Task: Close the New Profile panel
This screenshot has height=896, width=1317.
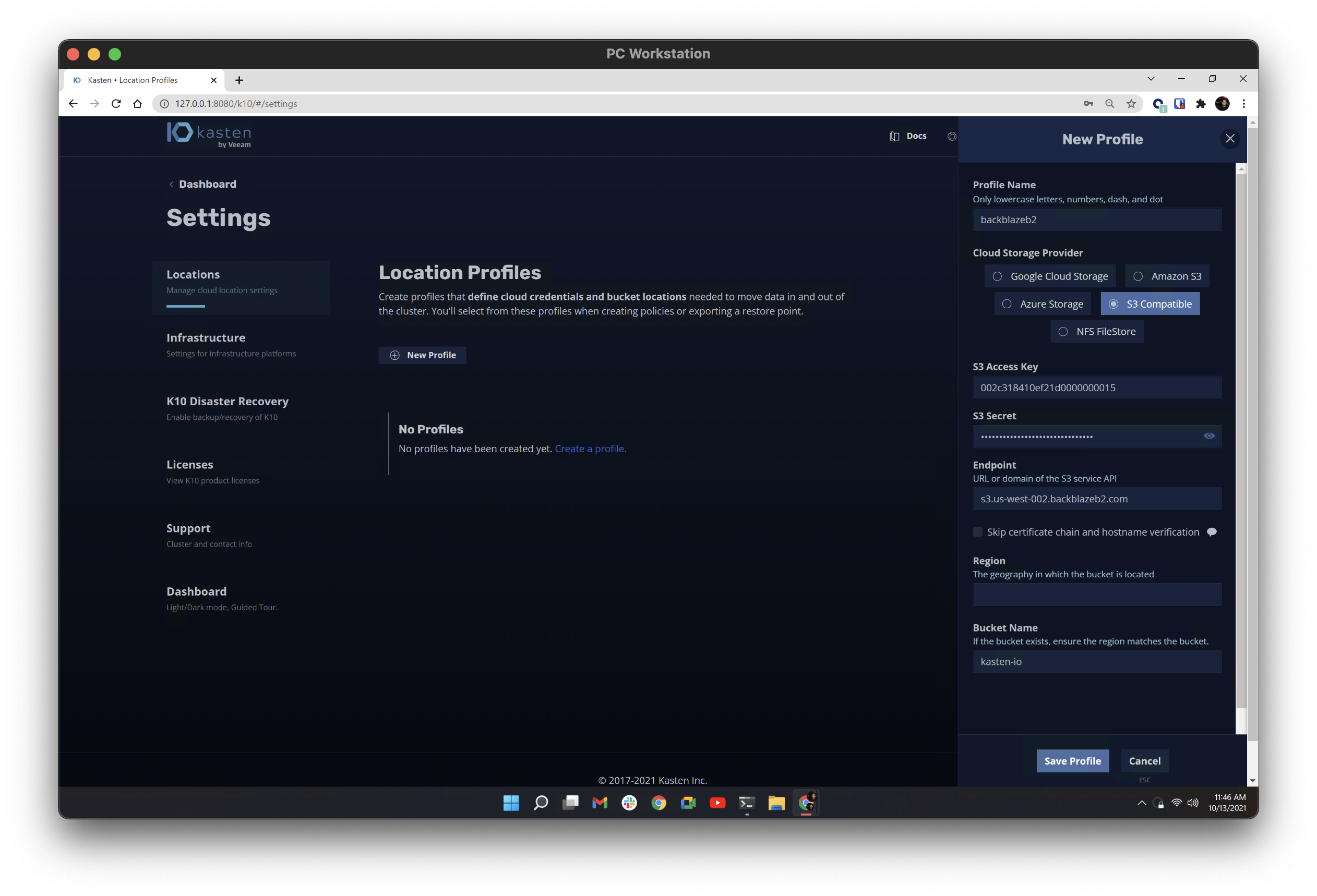Action: tap(1230, 139)
